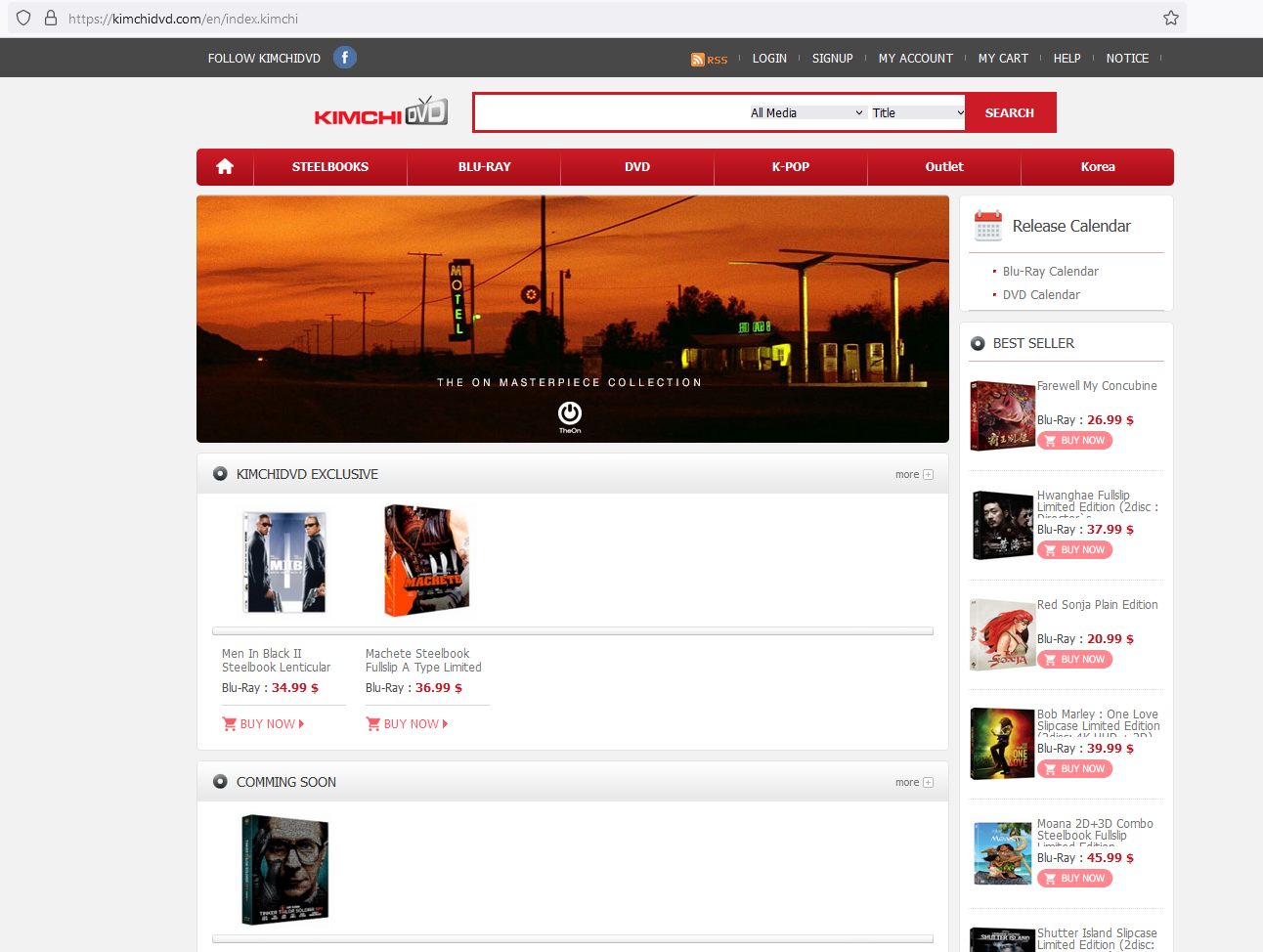This screenshot has height=952, width=1263.
Task: Expand the KimchiDVD Exclusive more plus icon
Action: 928,475
